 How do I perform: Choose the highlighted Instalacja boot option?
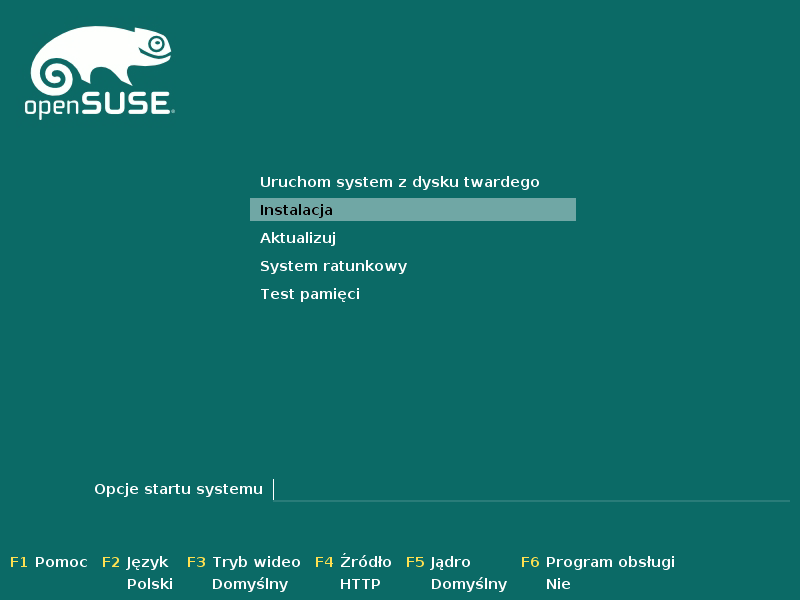point(412,210)
